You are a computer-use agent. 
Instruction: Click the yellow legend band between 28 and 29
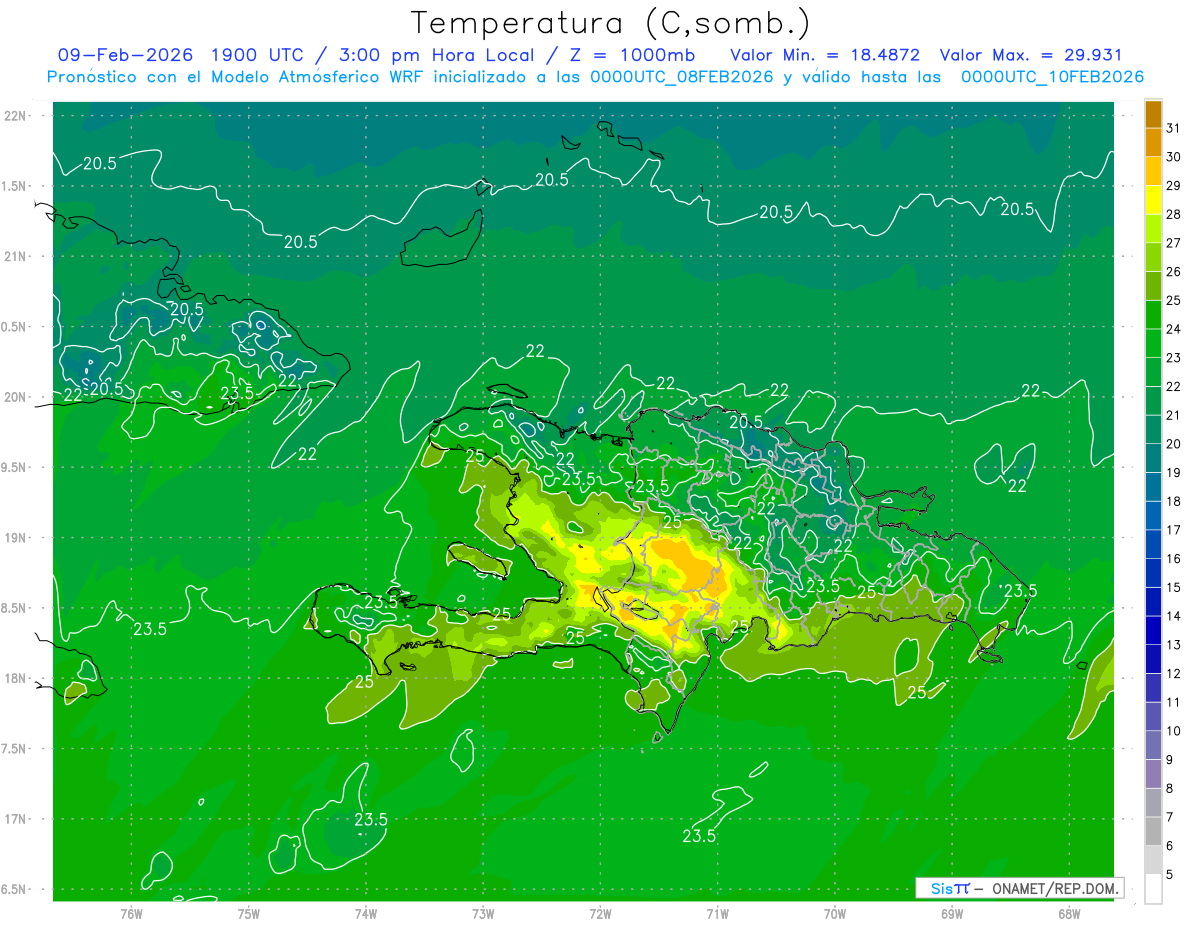point(1153,200)
